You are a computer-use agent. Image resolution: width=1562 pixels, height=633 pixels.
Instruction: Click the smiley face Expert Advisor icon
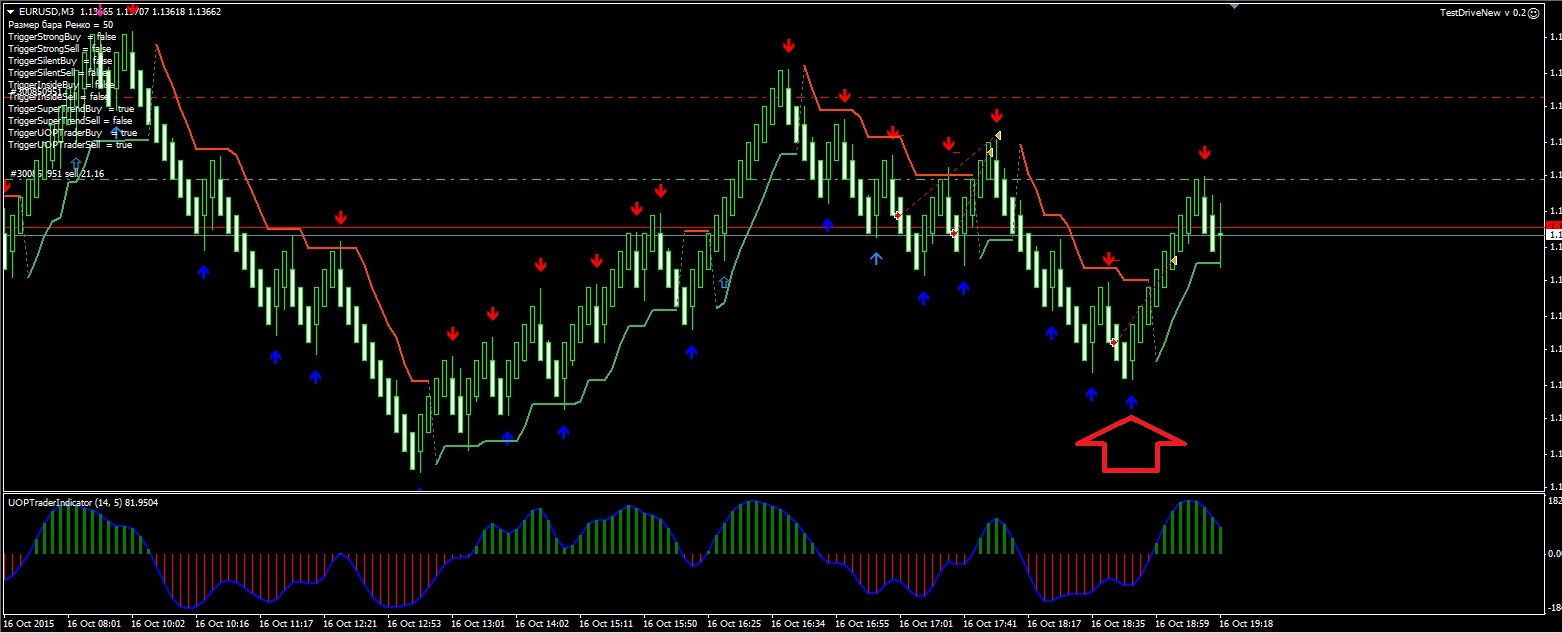[1533, 12]
